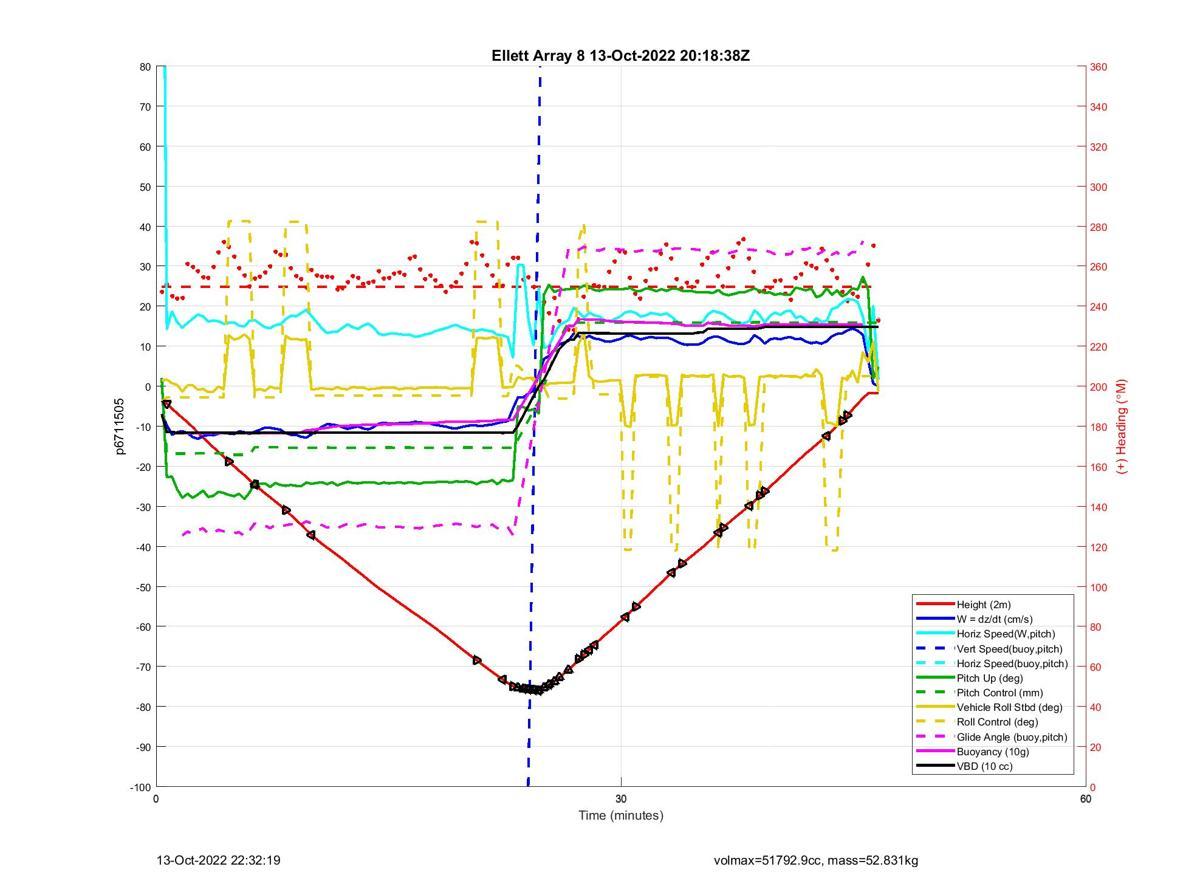Click the timestamp 13-Oct-2022 22:32:19
The width and height of the screenshot is (1200, 885).
pos(218,860)
